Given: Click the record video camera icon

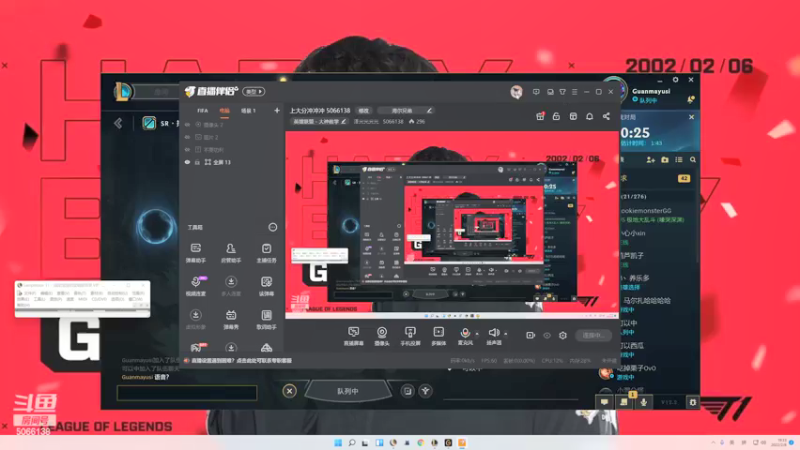Looking at the screenshot, I should (x=530, y=335).
